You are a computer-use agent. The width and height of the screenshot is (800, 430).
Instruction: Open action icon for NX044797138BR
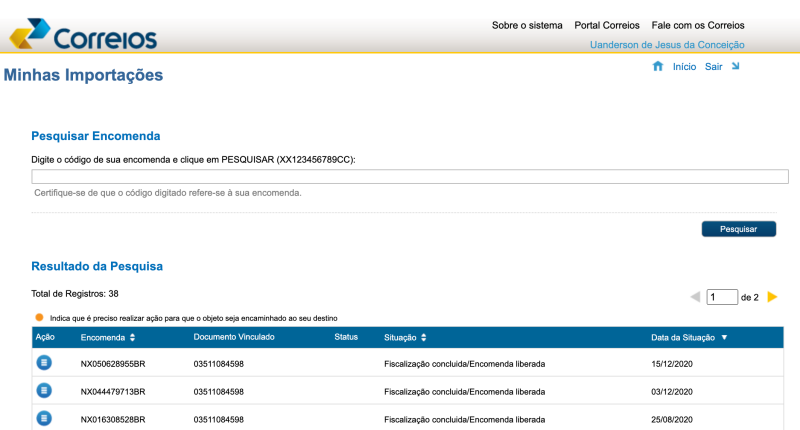44,390
